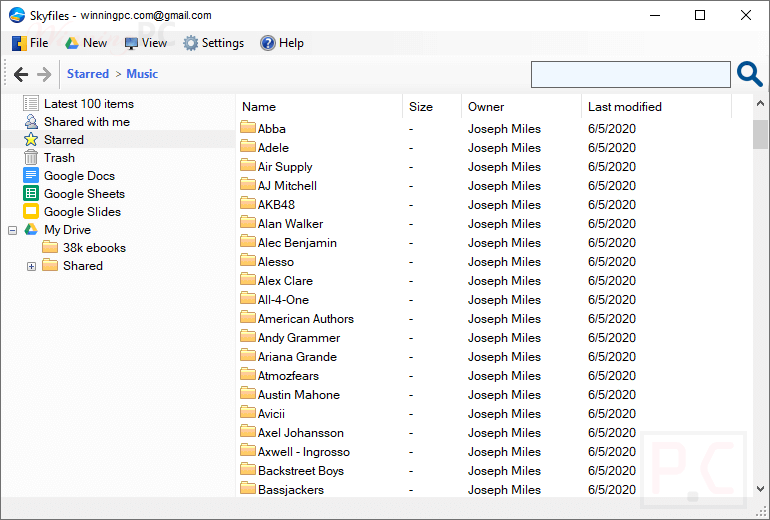770x520 pixels.
Task: Open the Settings menu
Action: click(214, 43)
